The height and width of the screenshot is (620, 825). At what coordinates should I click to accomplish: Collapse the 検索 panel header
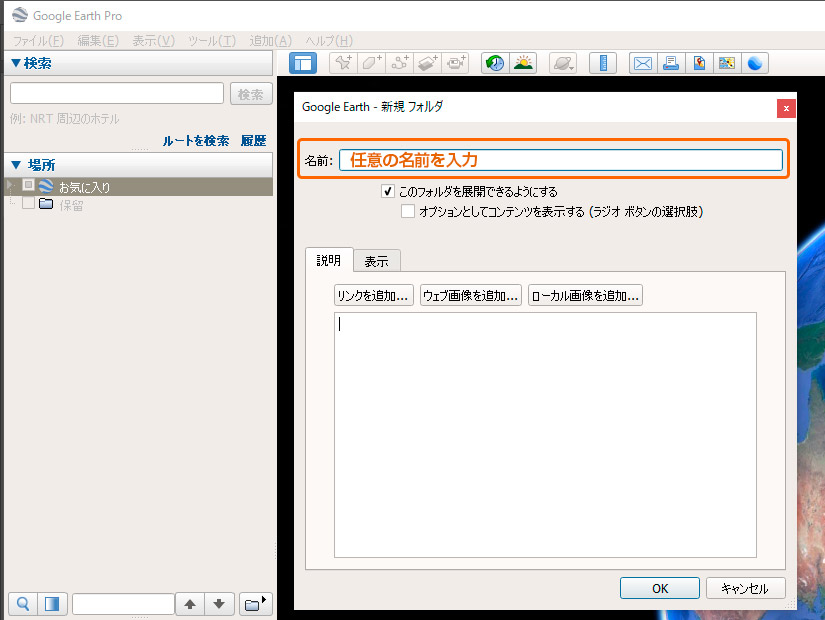coord(16,64)
